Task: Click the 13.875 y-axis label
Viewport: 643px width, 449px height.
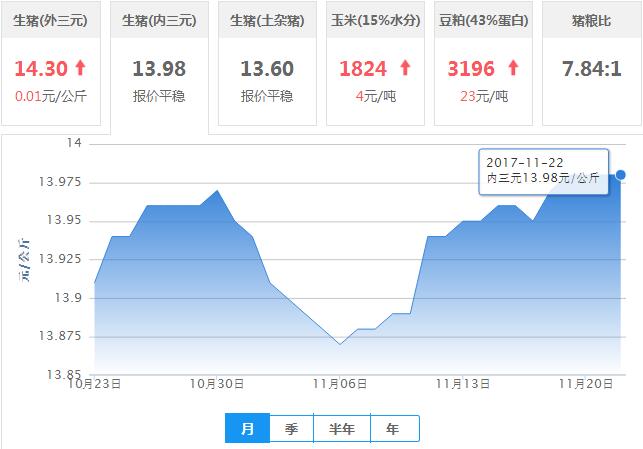Action: click(60, 336)
